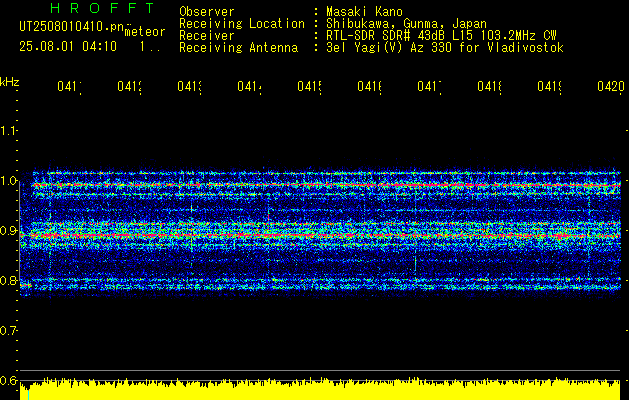Viewport: 629px width, 400px height.
Task: Click the red spectral line near 1.0 kHz
Action: pyautogui.click(x=327, y=185)
